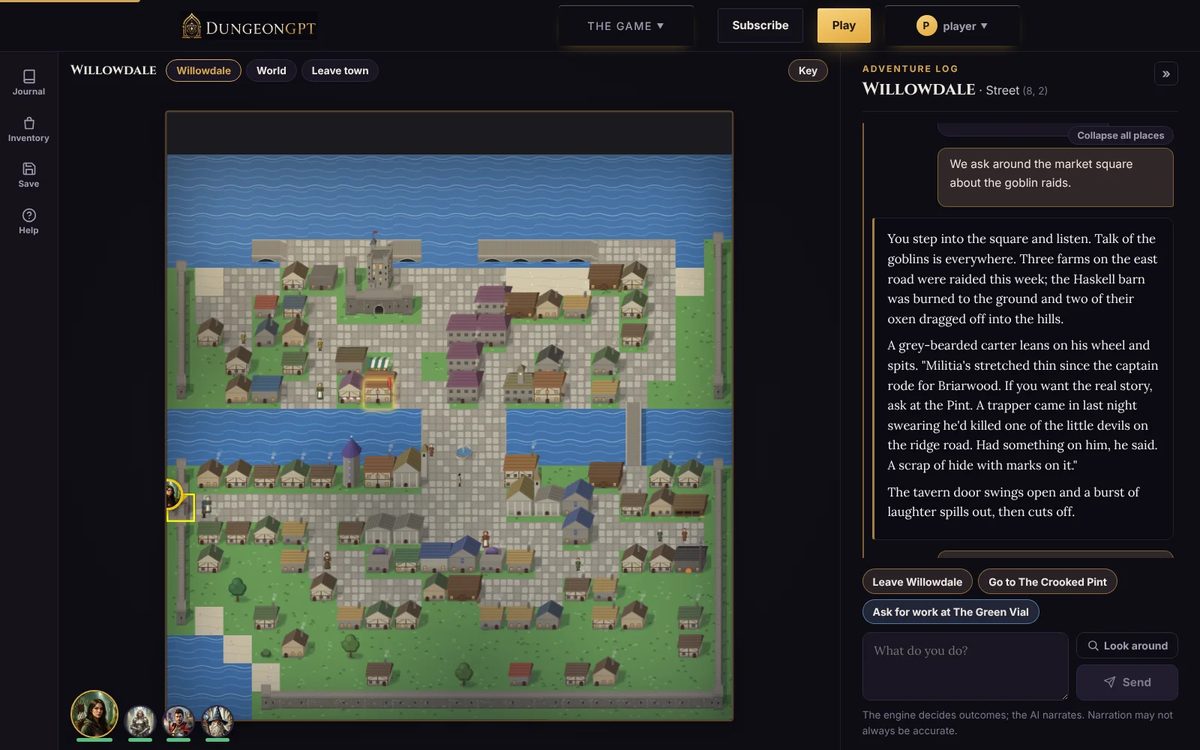
Task: Open THE GAME dropdown menu
Action: [x=626, y=26]
